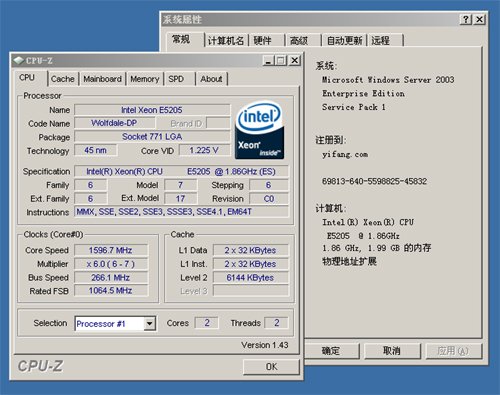The width and height of the screenshot is (500, 395).
Task: Click the product ID 69813-640-5598825-45832
Action: [x=374, y=181]
